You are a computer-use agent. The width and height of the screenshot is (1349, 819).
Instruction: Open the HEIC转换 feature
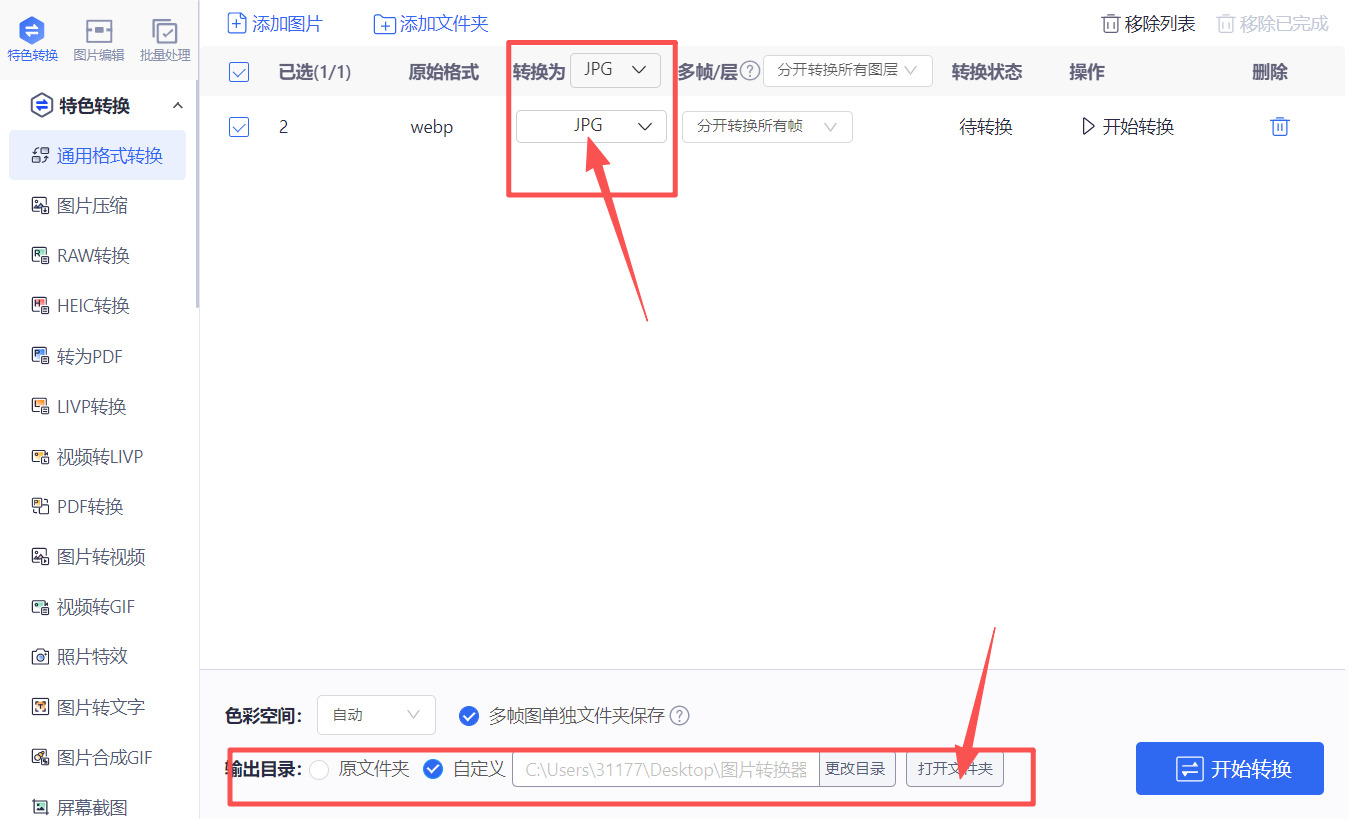(90, 305)
